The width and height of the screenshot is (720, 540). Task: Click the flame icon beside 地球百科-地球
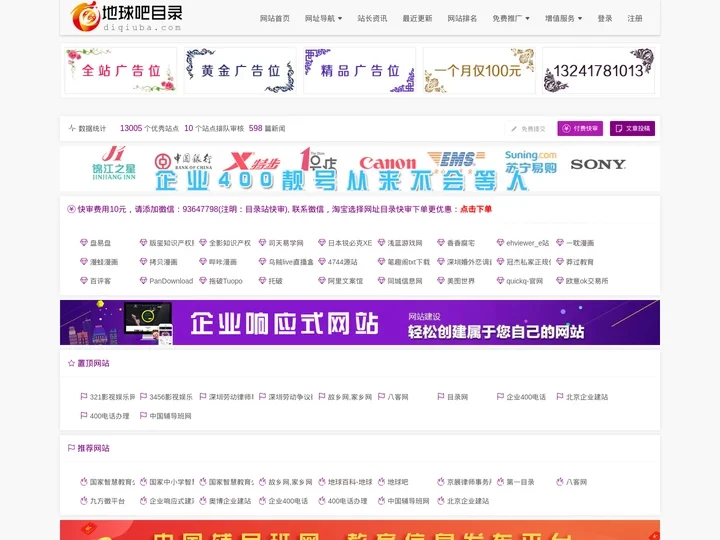click(x=322, y=482)
